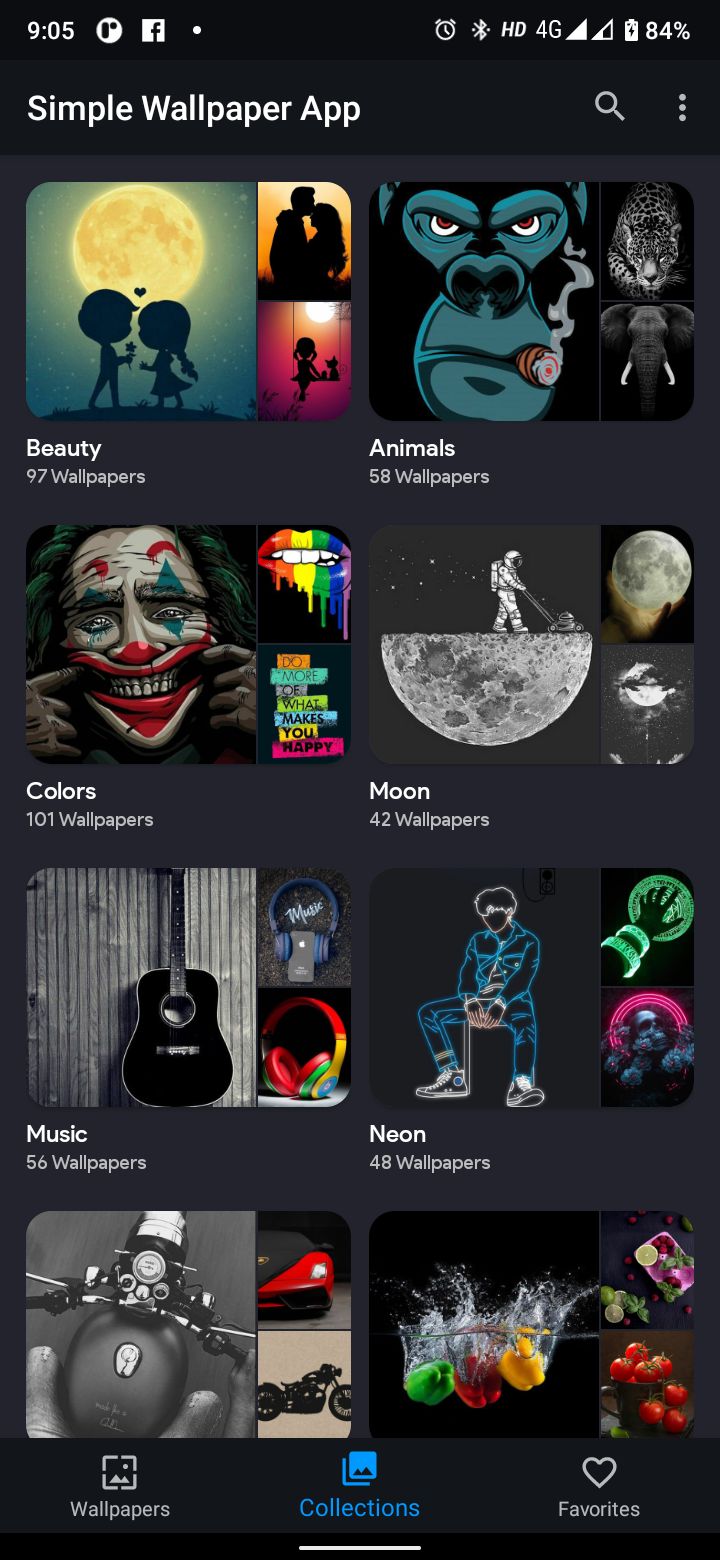Tap the Collections gallery icon
720x1560 pixels.
[359, 1469]
